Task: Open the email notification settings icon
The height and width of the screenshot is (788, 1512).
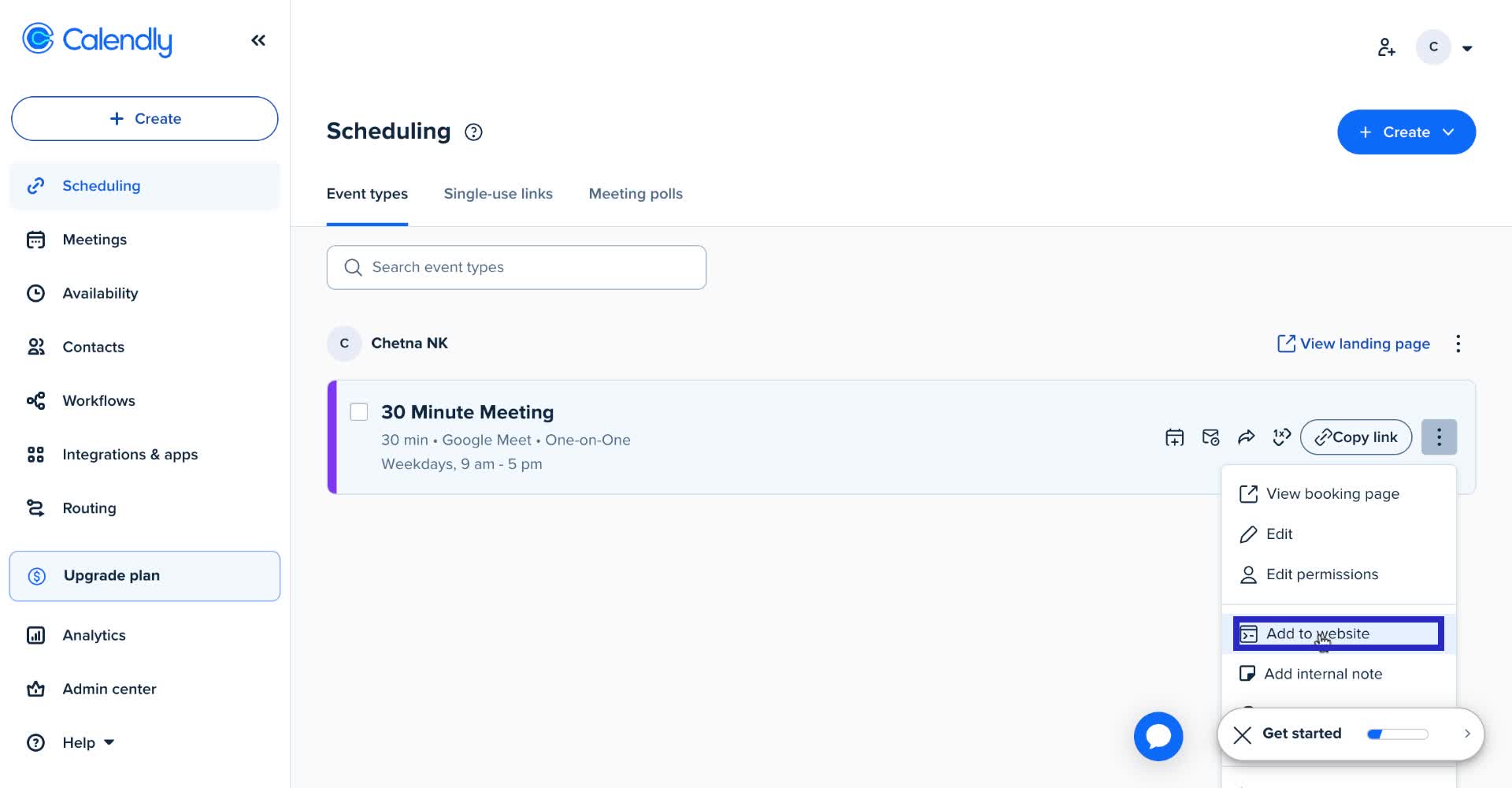Action: [x=1210, y=437]
